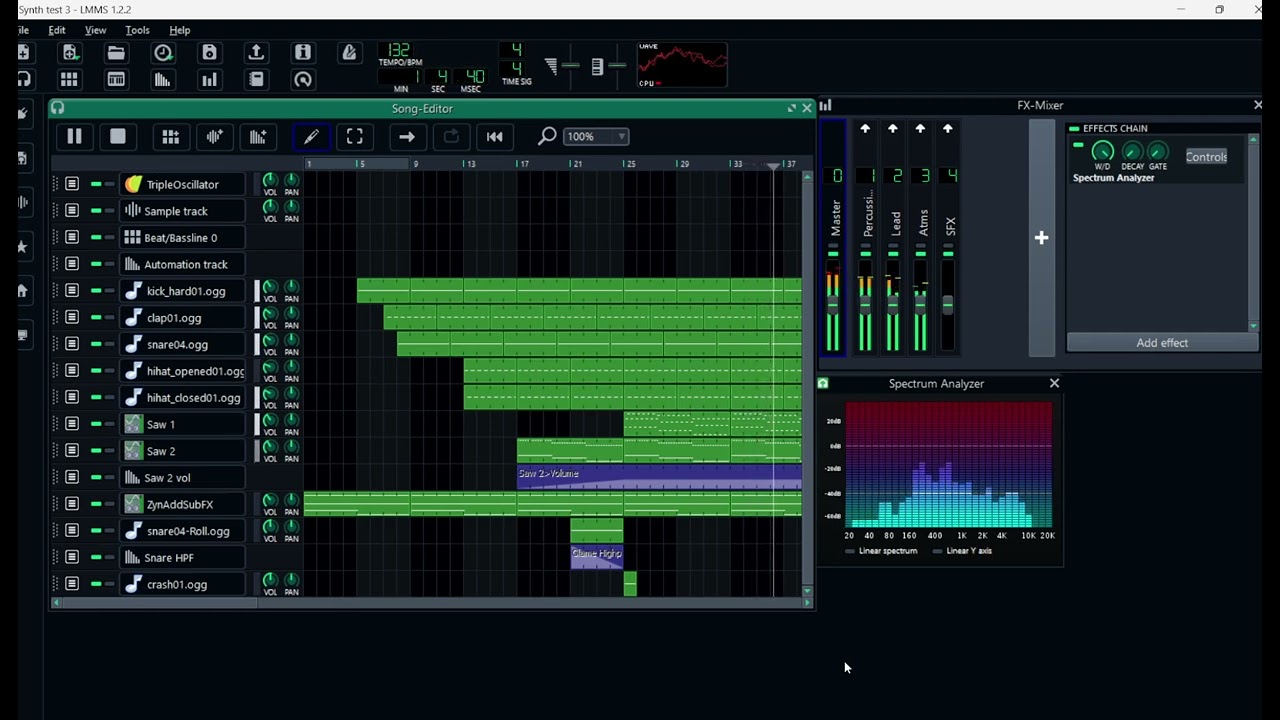Click the Export project upload icon
This screenshot has height=720, width=1280.
(256, 53)
